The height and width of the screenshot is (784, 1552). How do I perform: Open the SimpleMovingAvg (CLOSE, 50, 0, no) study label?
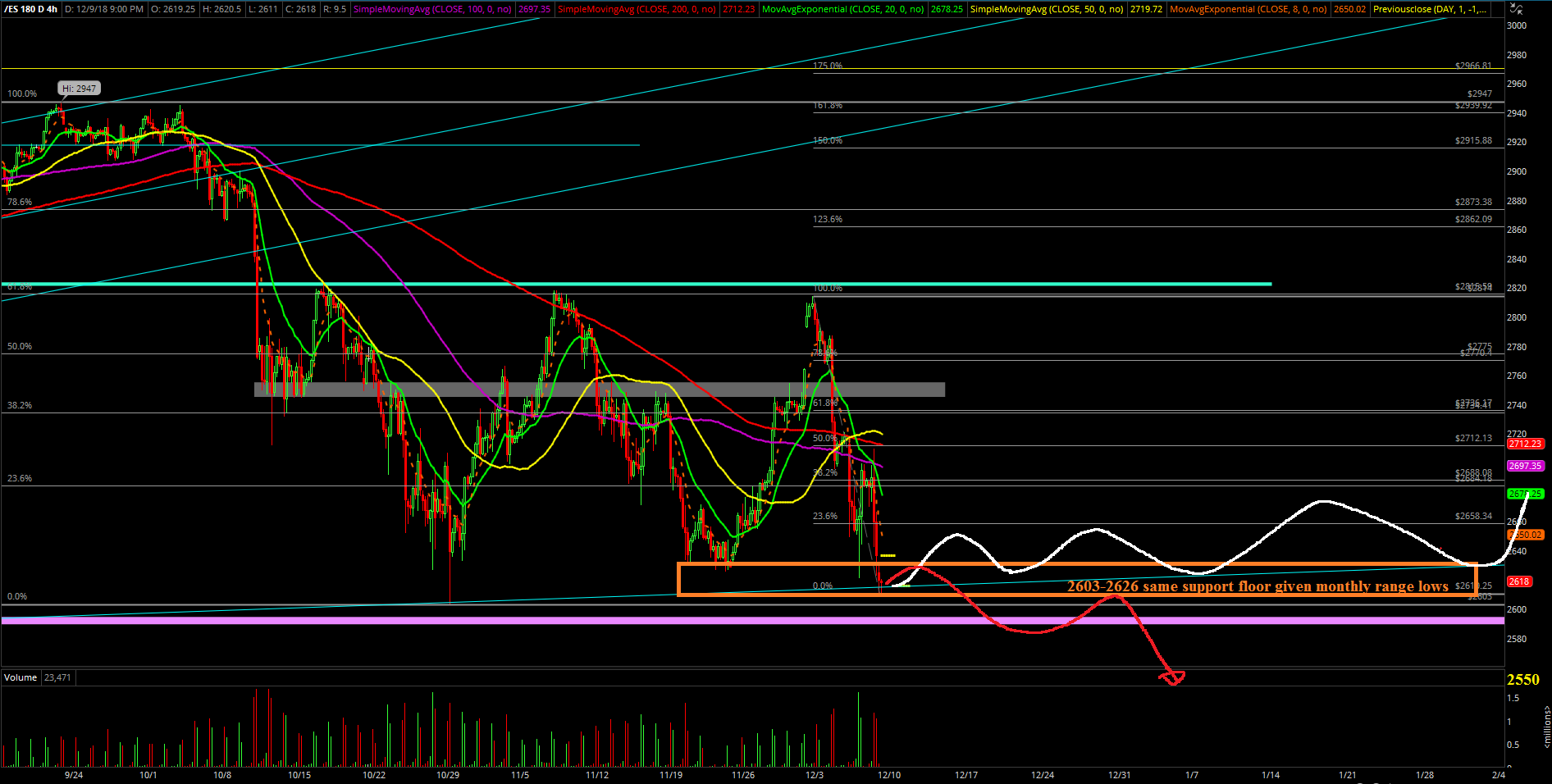[x=1047, y=9]
